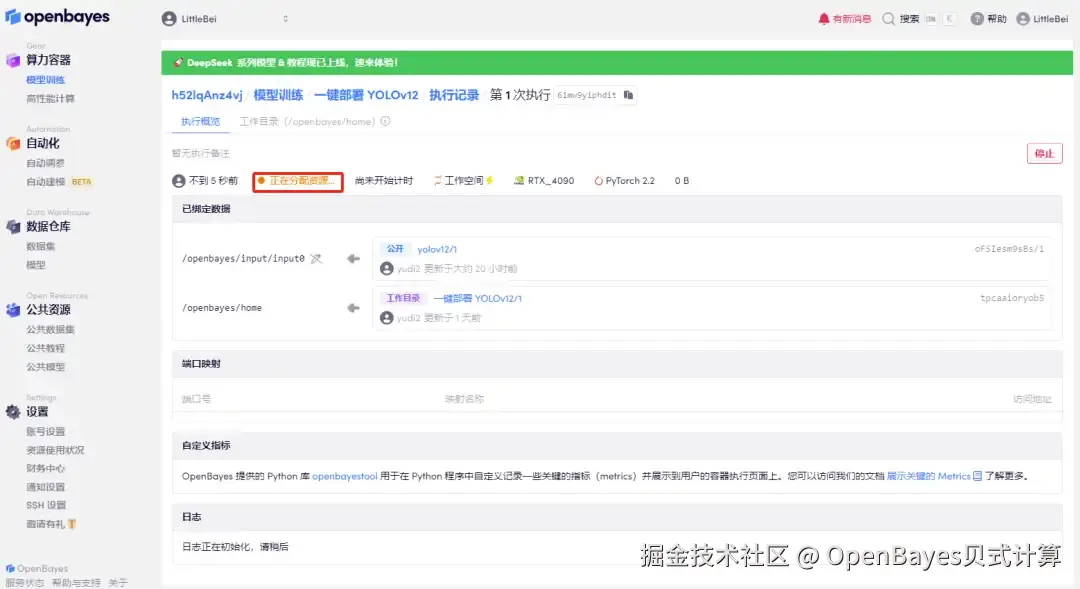
Task: Click the red 停止 button
Action: point(1044,154)
